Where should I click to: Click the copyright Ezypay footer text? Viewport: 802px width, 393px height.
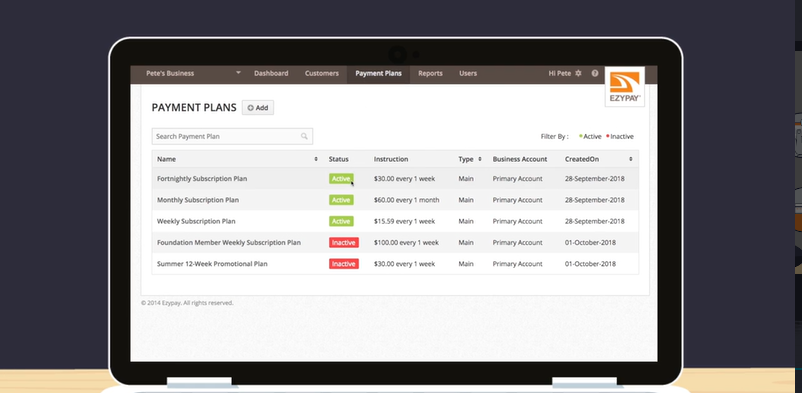[187, 303]
